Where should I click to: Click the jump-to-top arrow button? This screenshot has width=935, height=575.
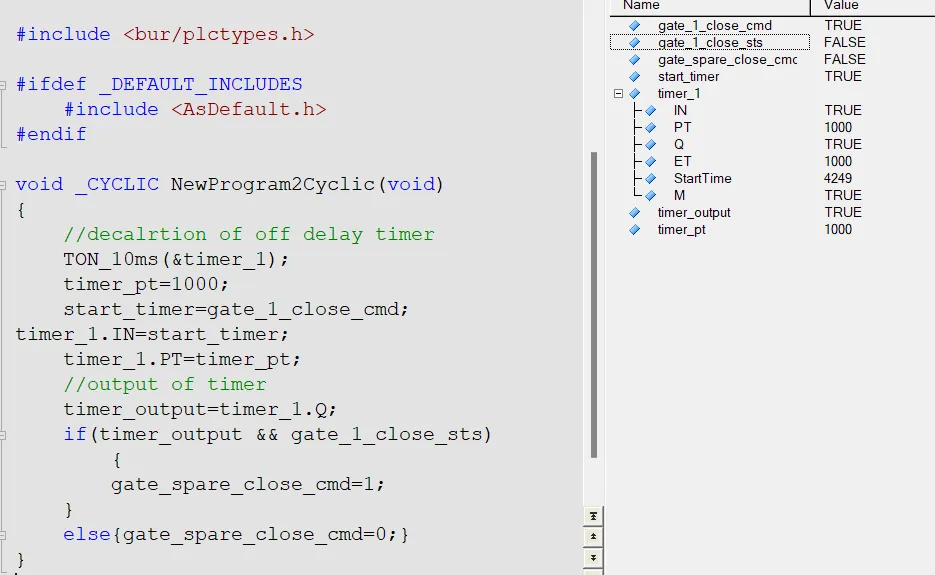tap(594, 516)
